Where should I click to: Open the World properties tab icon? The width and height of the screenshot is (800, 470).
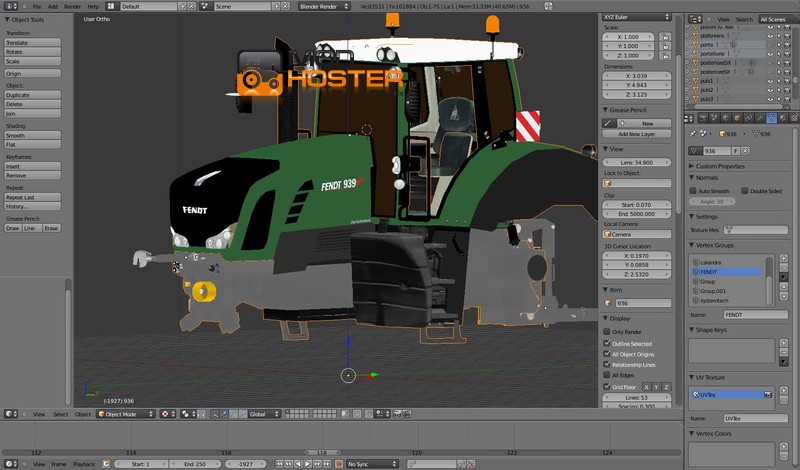click(726, 118)
